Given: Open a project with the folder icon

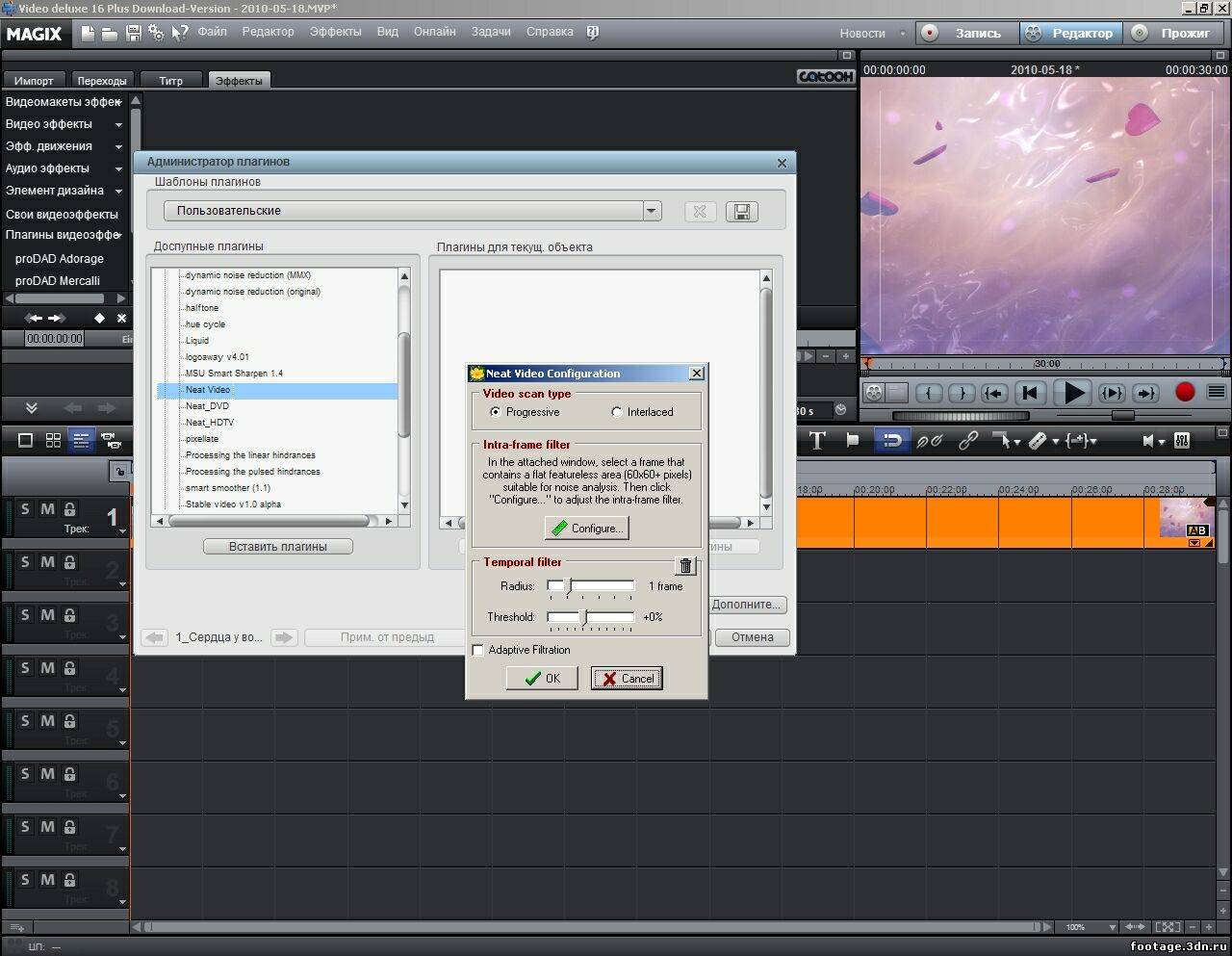Looking at the screenshot, I should pyautogui.click(x=110, y=34).
